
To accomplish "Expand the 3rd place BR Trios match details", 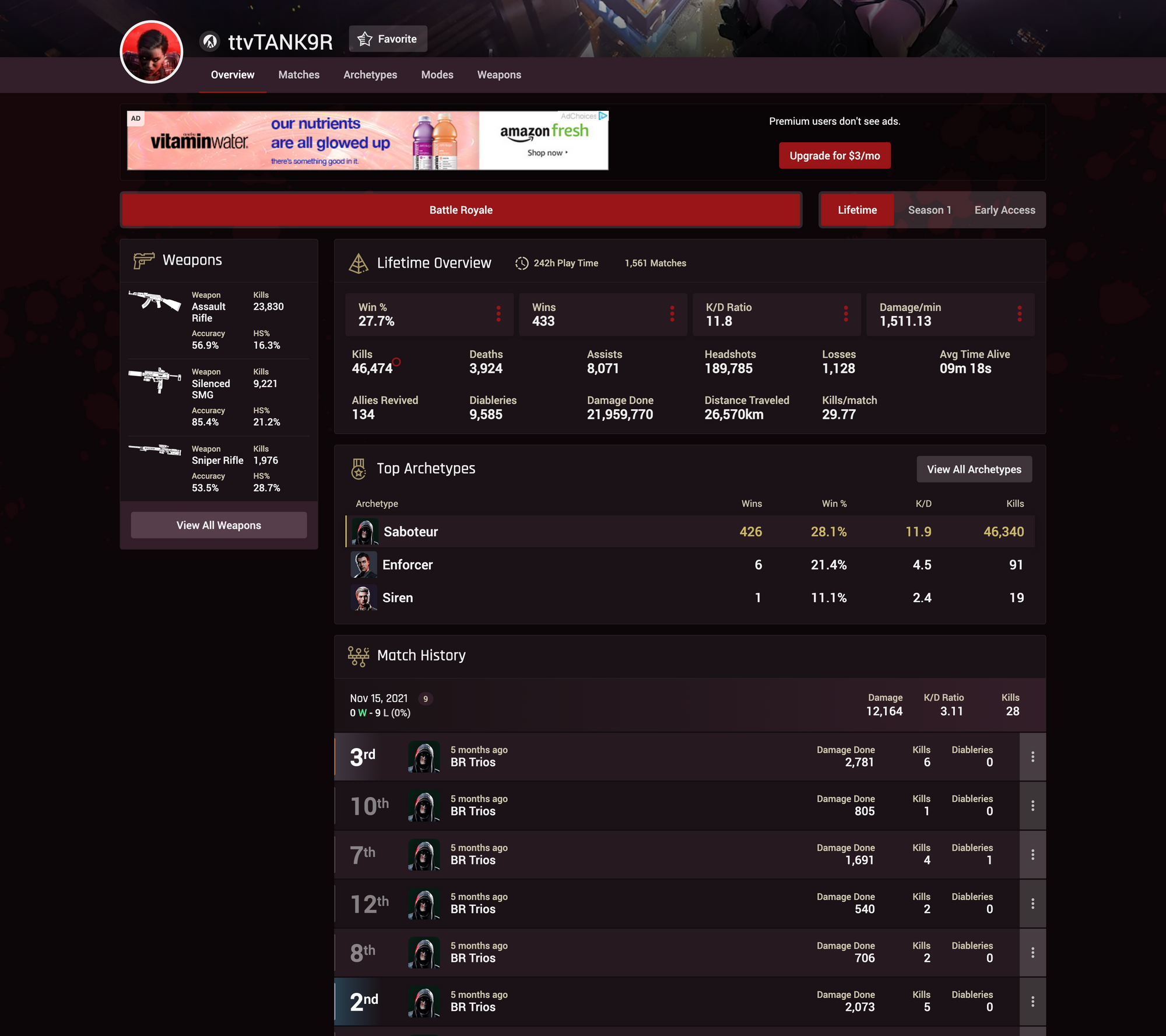I will pyautogui.click(x=1033, y=756).
